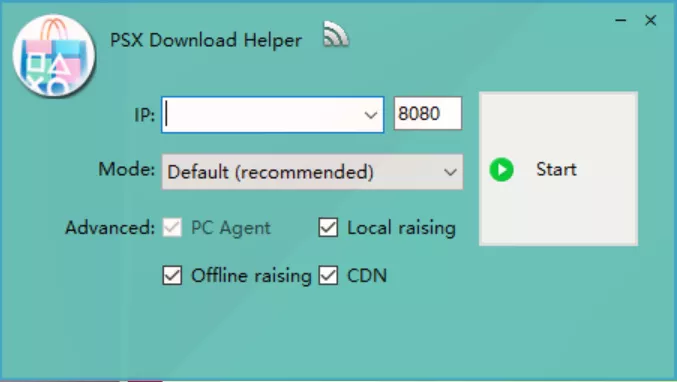Click the port field showing 8080

(x=427, y=114)
